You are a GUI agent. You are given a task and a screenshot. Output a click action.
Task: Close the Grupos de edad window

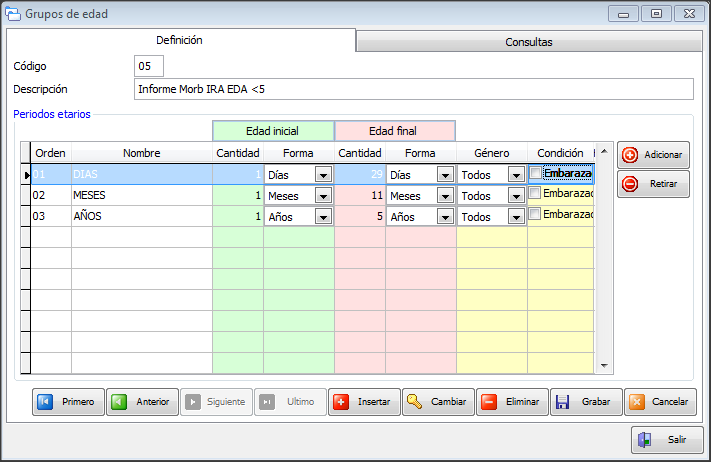689,14
